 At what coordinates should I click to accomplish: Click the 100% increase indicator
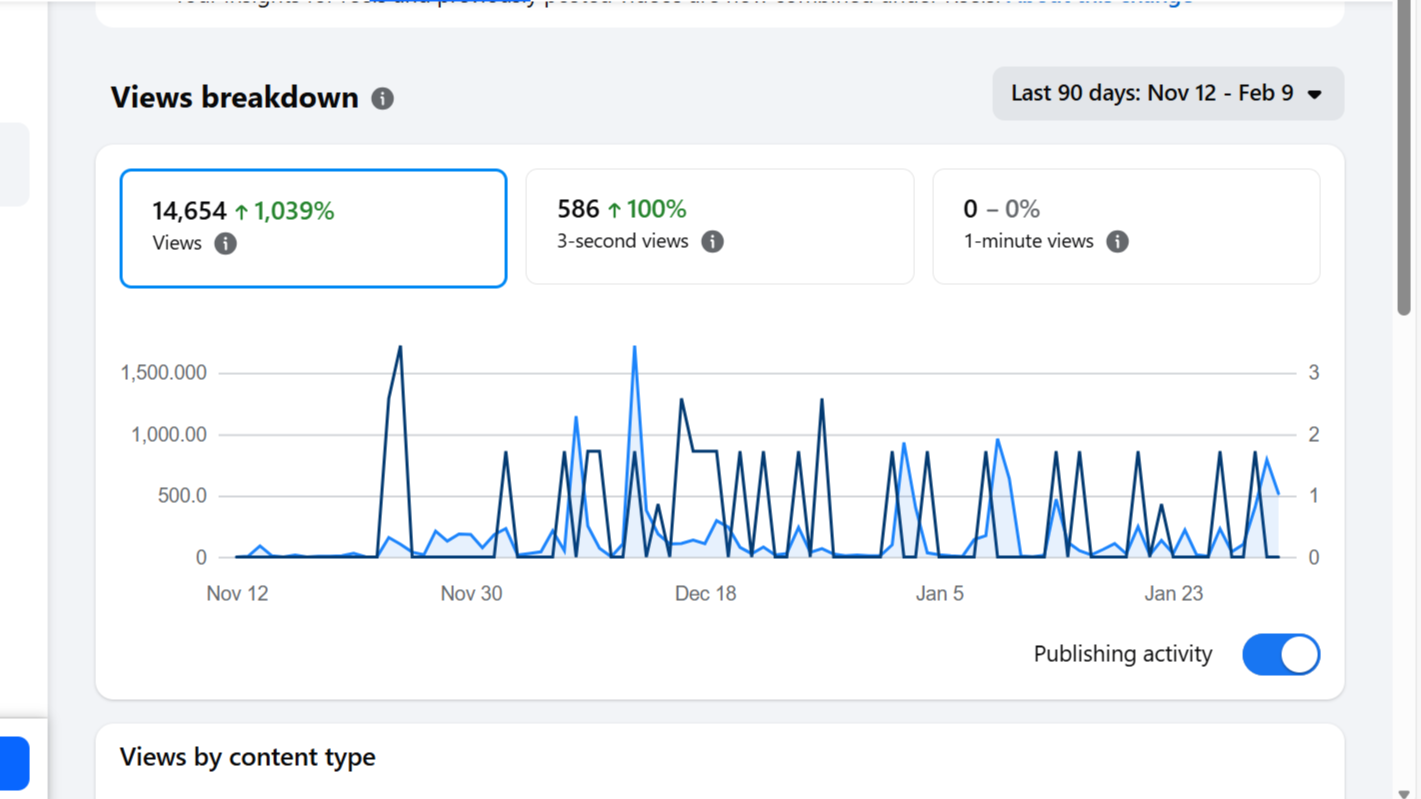click(x=646, y=209)
